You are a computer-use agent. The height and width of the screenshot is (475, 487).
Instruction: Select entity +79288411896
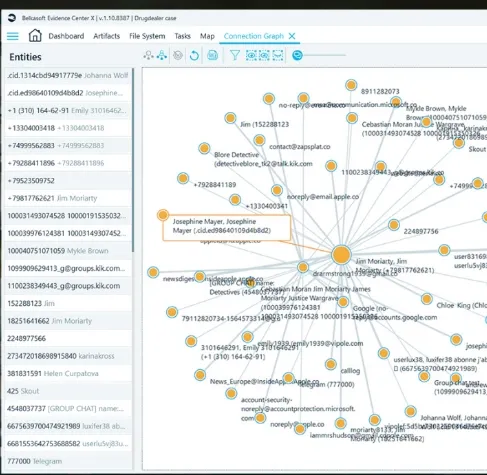[x=68, y=163]
